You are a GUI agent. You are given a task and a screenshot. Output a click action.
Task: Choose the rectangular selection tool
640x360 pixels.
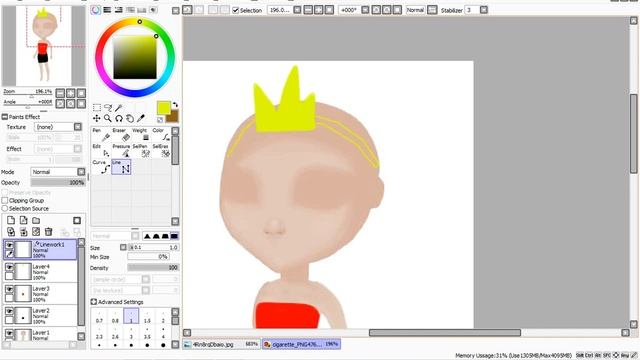(x=97, y=108)
